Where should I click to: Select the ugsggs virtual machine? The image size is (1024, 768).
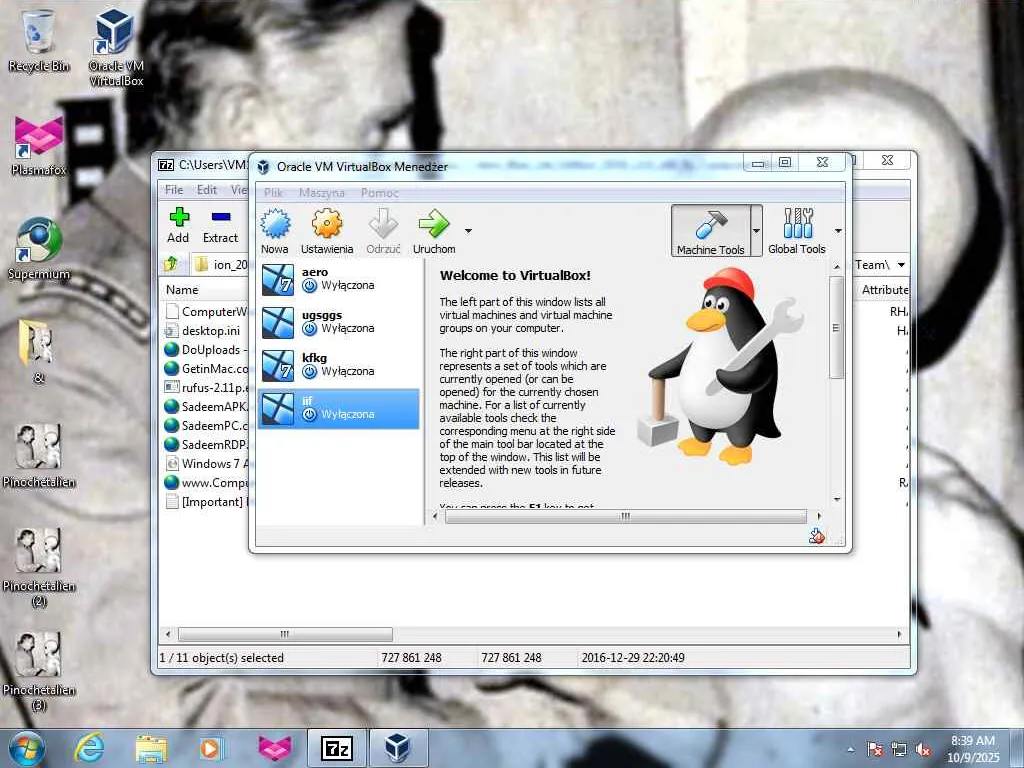(x=338, y=323)
